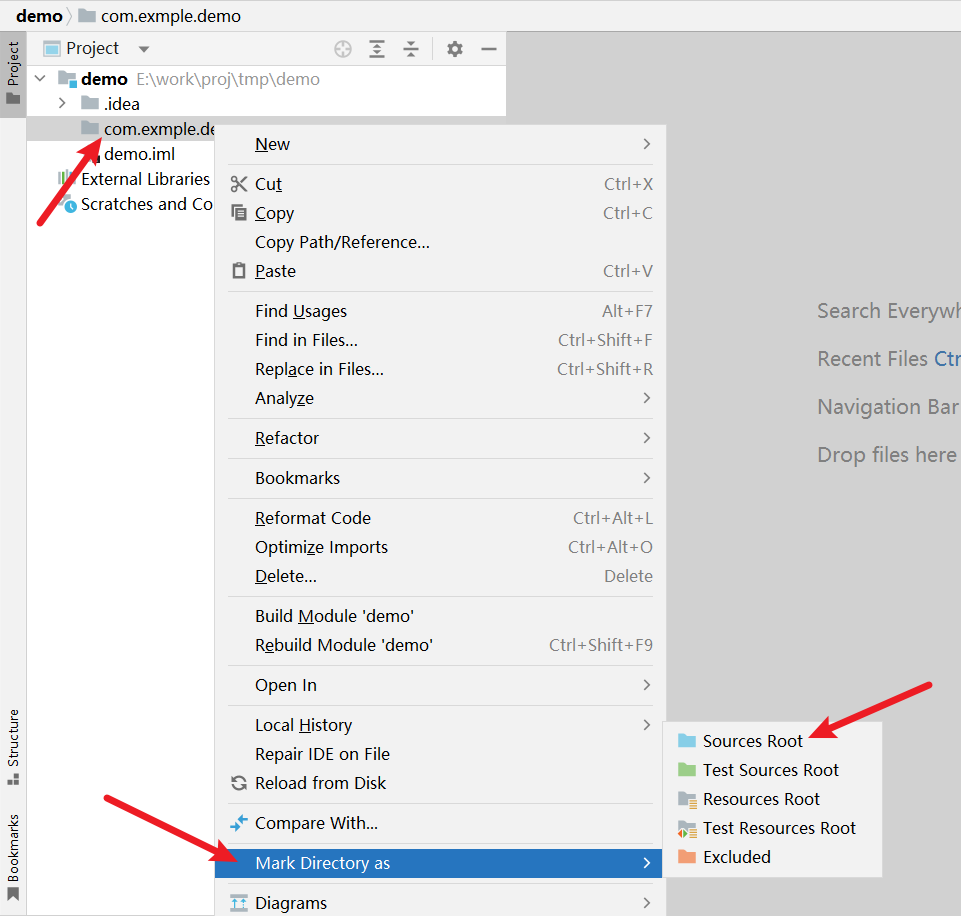Mark directory as Sources Root

tap(772, 741)
